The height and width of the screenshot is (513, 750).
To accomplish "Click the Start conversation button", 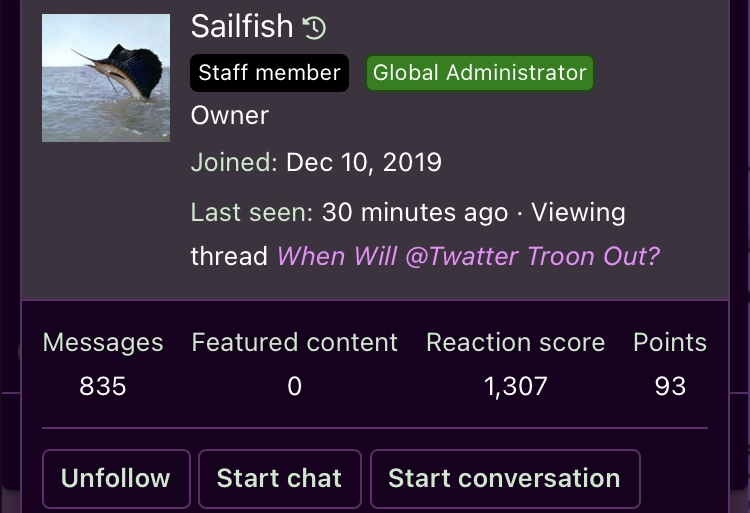I will [x=505, y=479].
